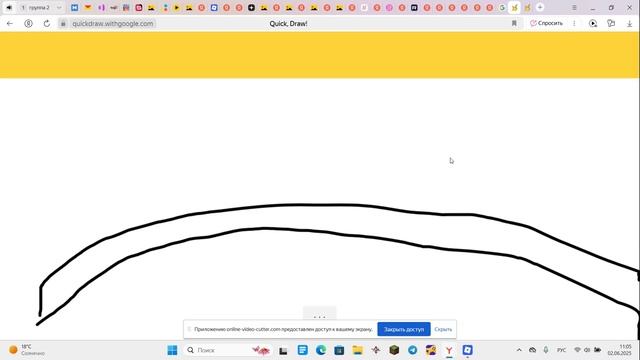Click the cloud icon in system tray

click(x=532, y=350)
